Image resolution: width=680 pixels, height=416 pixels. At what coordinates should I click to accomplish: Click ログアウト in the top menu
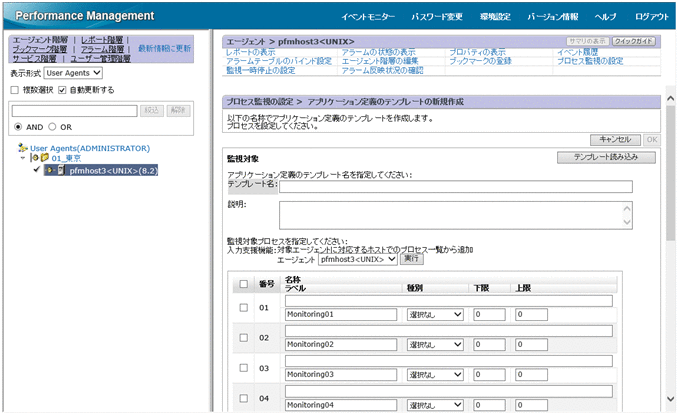pos(652,16)
